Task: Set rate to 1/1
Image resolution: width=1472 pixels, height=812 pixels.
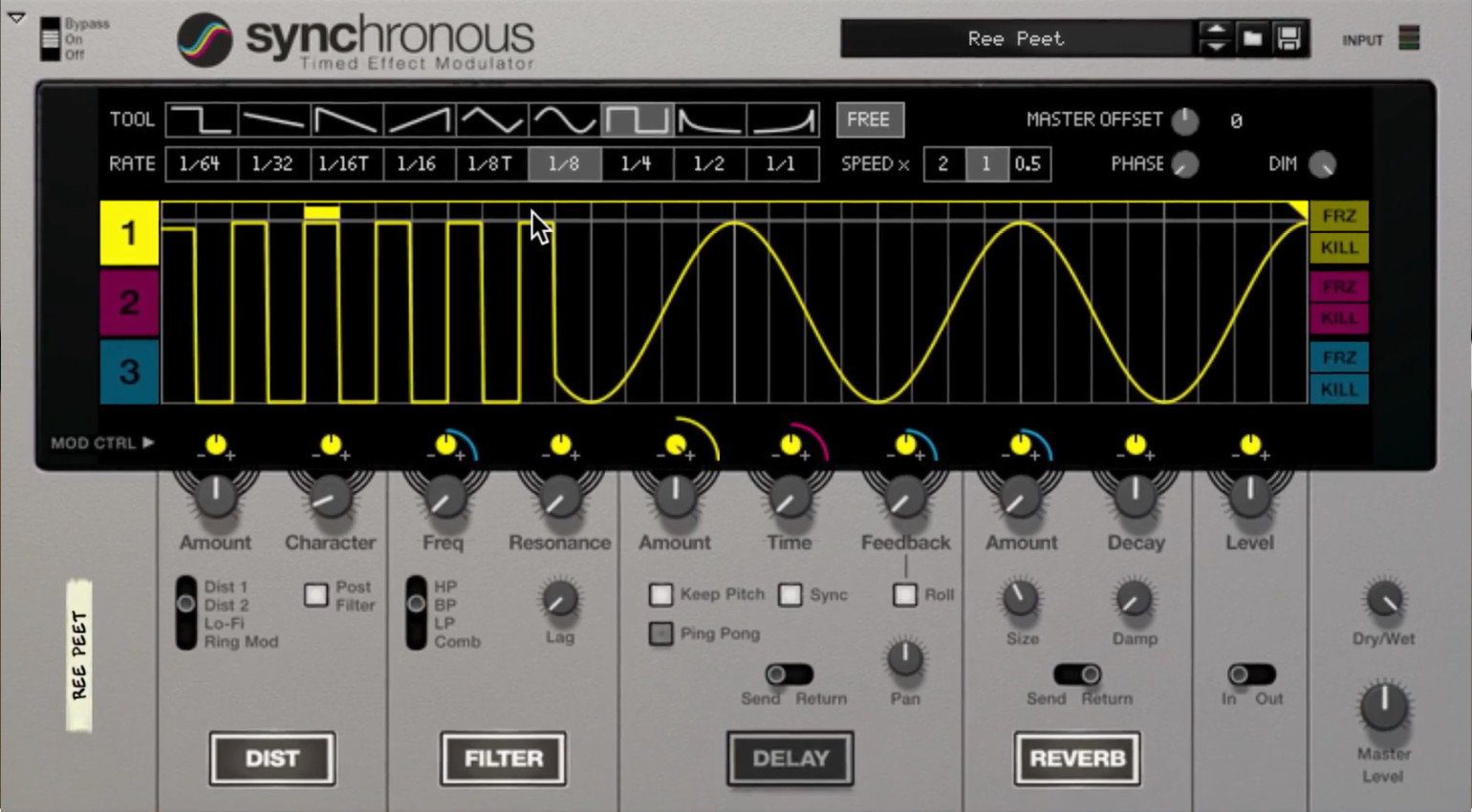Action: pos(782,164)
